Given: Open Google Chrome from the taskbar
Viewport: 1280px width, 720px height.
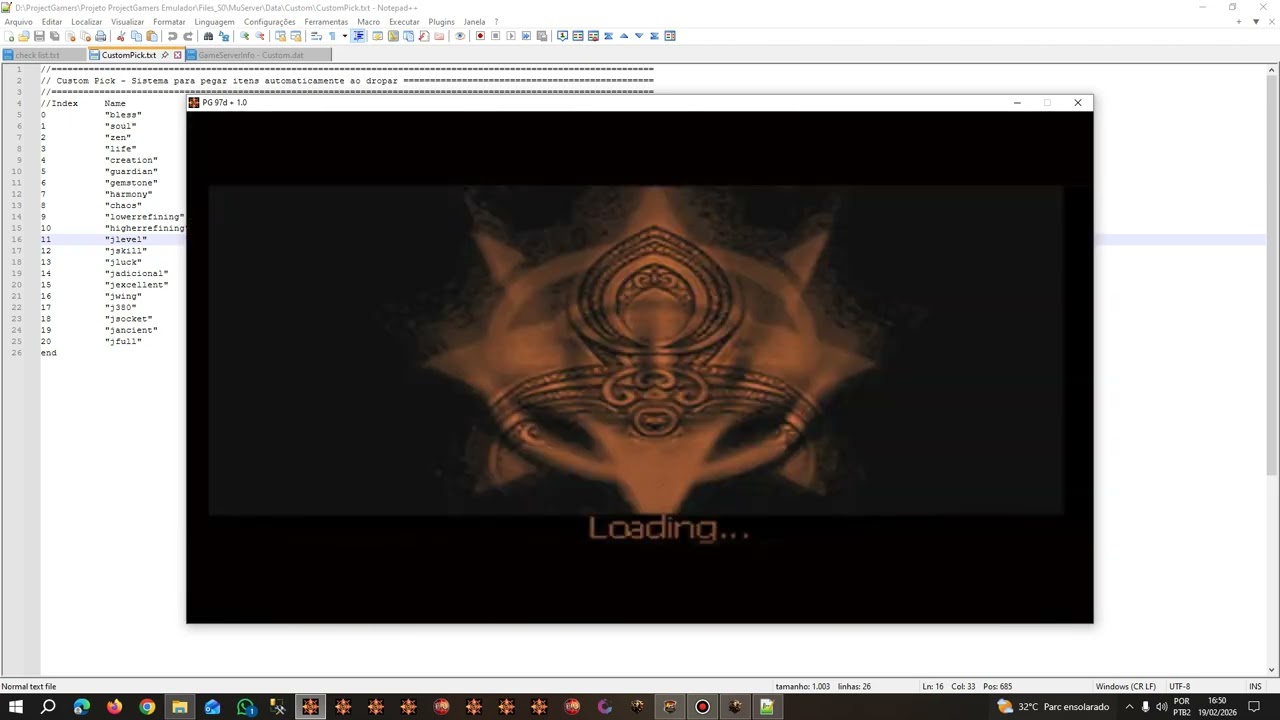Looking at the screenshot, I should 147,707.
